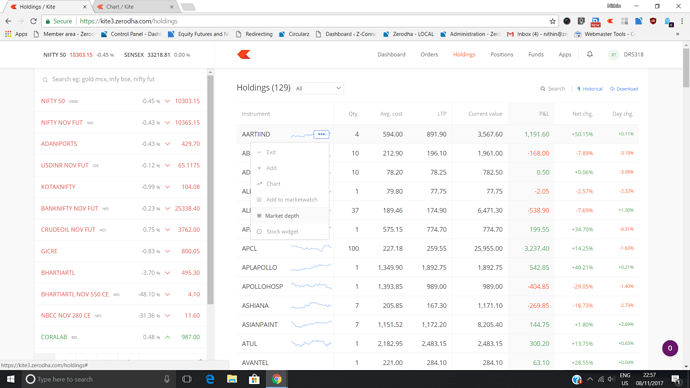This screenshot has width=690, height=388.
Task: Open File Explorer from taskbar
Action: (232, 379)
